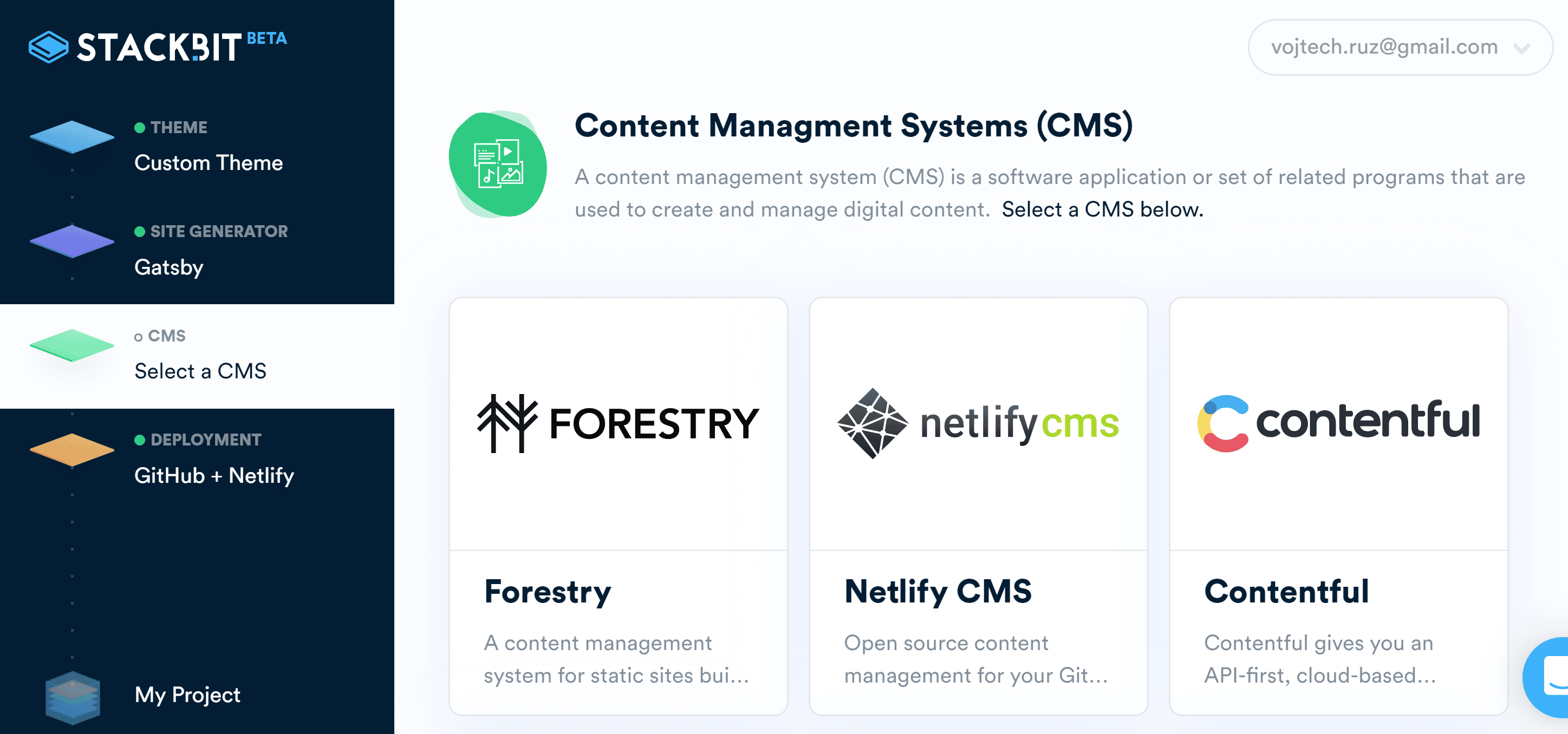This screenshot has height=734, width=1568.
Task: Open the Custom Theme step
Action: point(208,162)
